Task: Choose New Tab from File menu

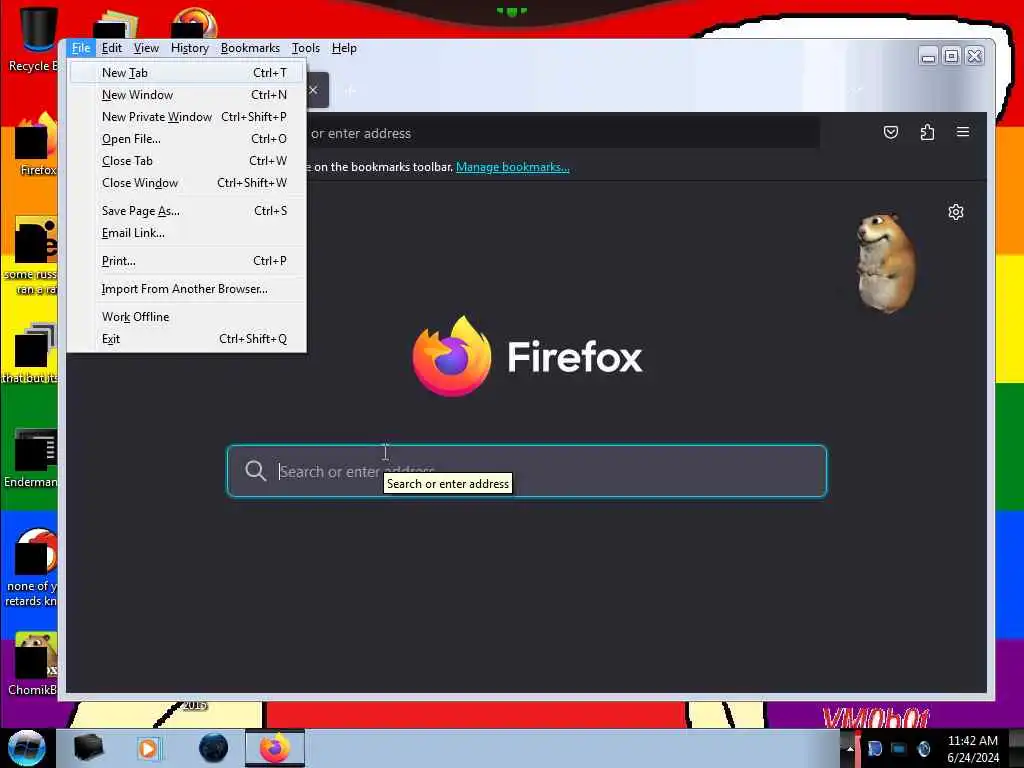Action: 187,72
